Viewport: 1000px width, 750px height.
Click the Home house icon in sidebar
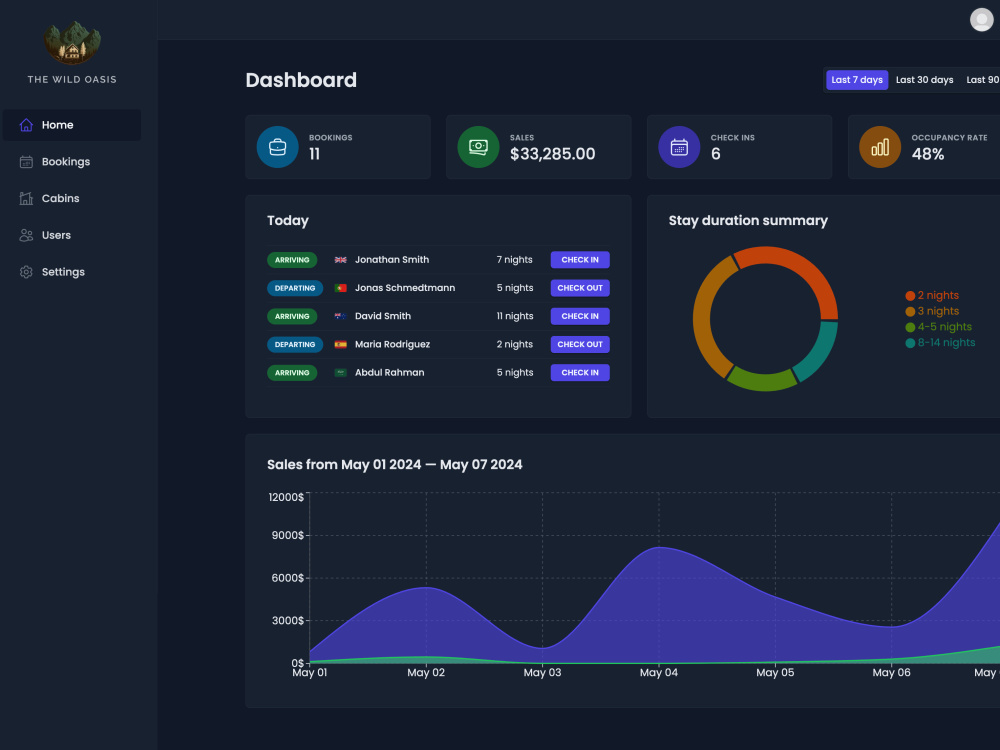click(x=26, y=125)
